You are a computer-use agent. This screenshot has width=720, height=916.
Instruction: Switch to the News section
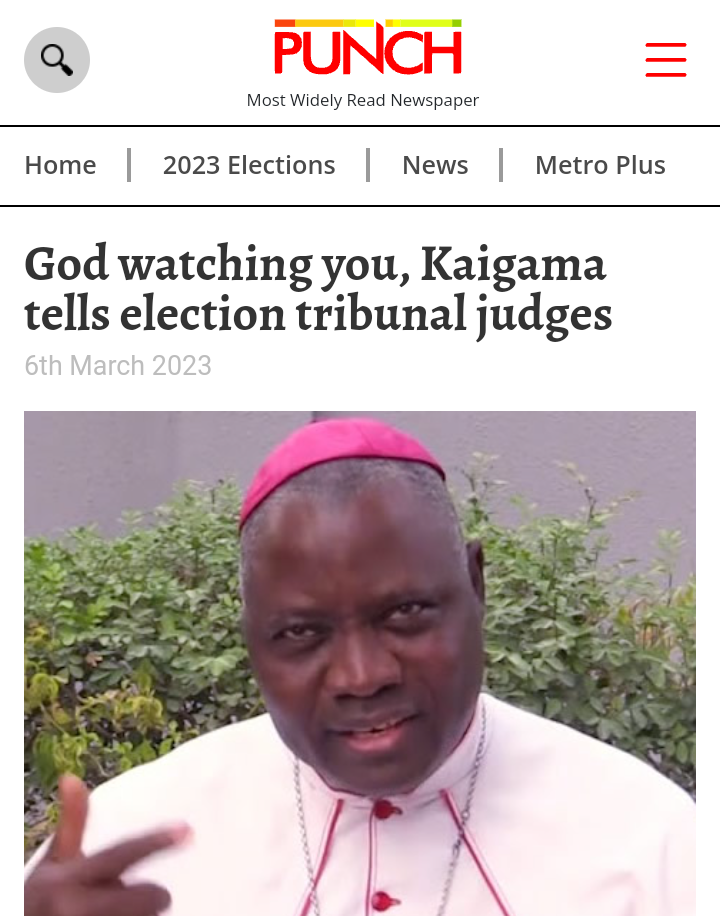(x=435, y=165)
